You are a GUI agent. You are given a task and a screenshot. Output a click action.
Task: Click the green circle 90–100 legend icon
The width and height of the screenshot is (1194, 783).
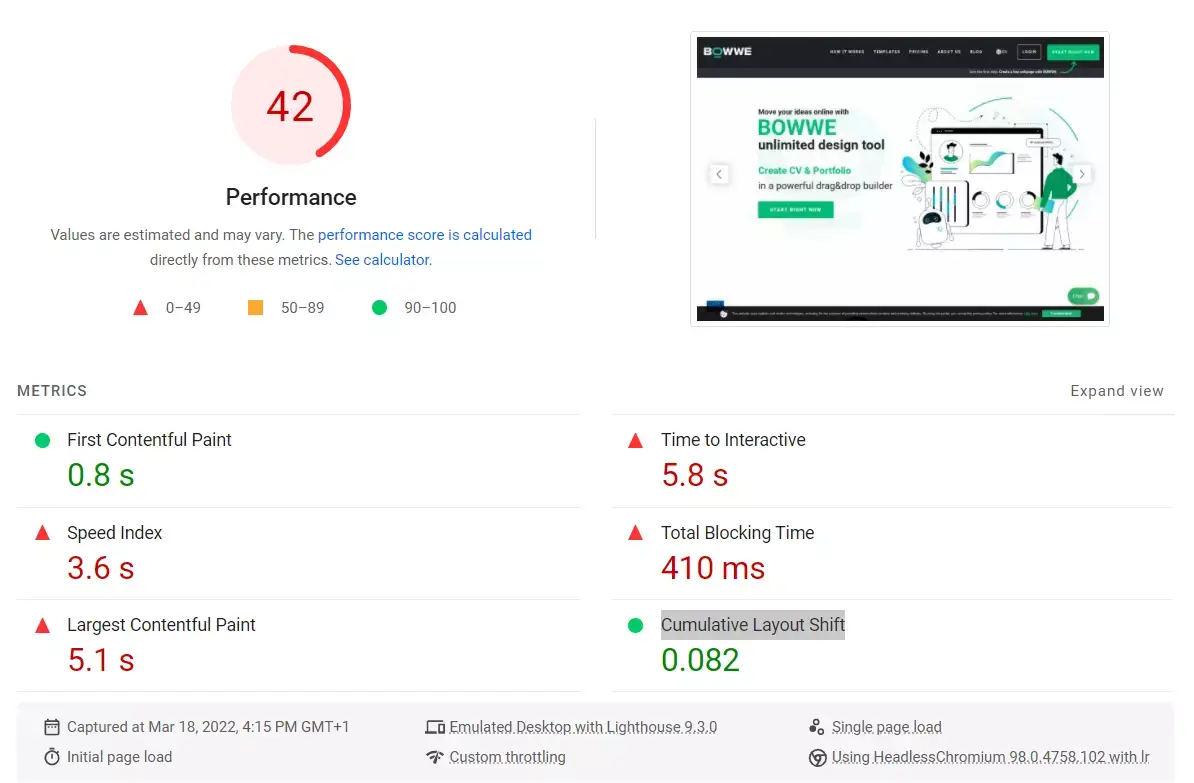[x=379, y=308]
